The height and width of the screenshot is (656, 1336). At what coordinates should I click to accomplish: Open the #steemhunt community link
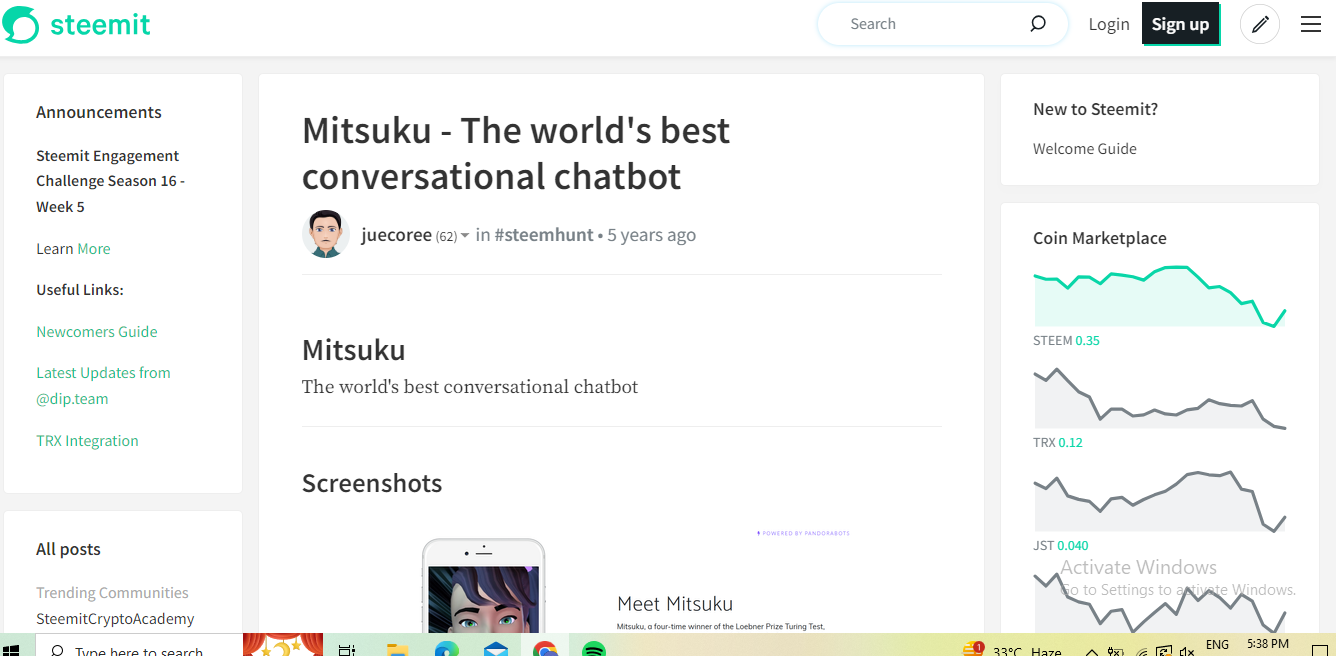[544, 234]
